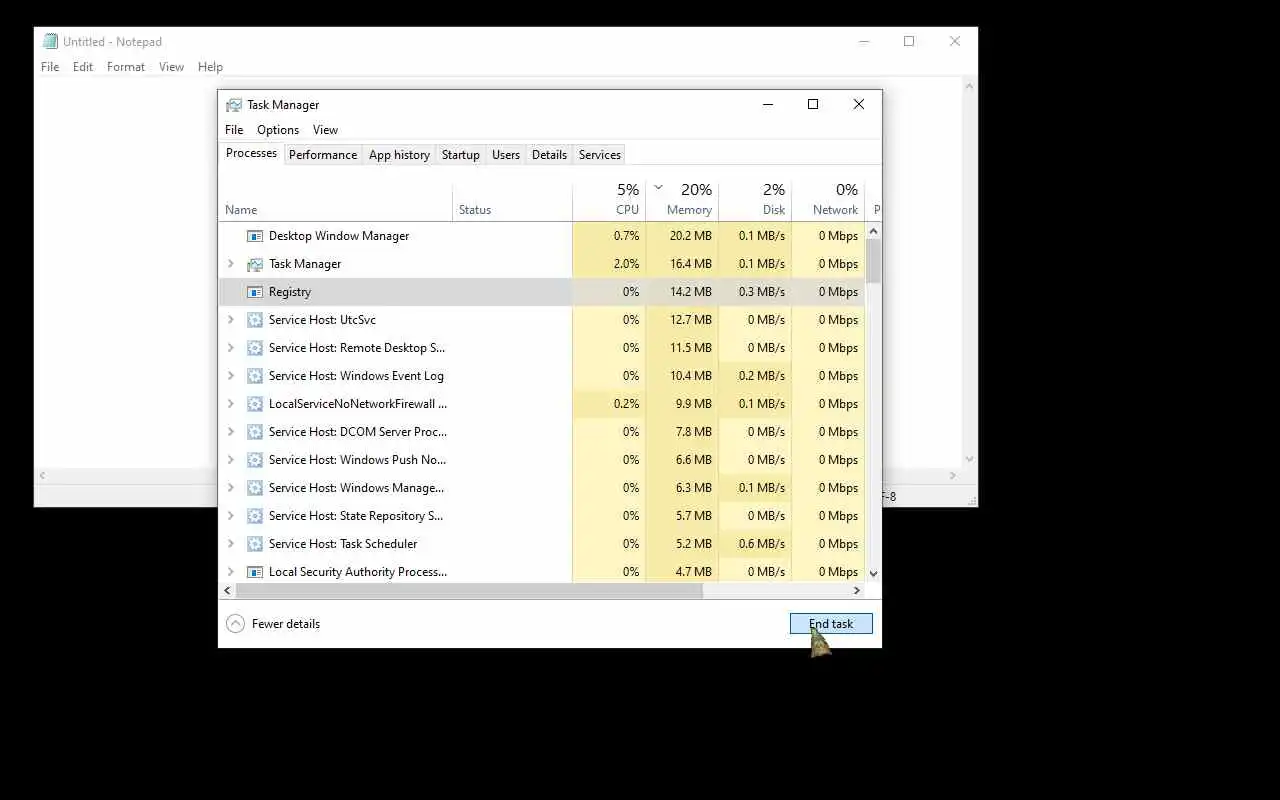This screenshot has width=1280, height=800.
Task: Click the Task Manager 2.0% CPU value
Action: [x=627, y=264]
